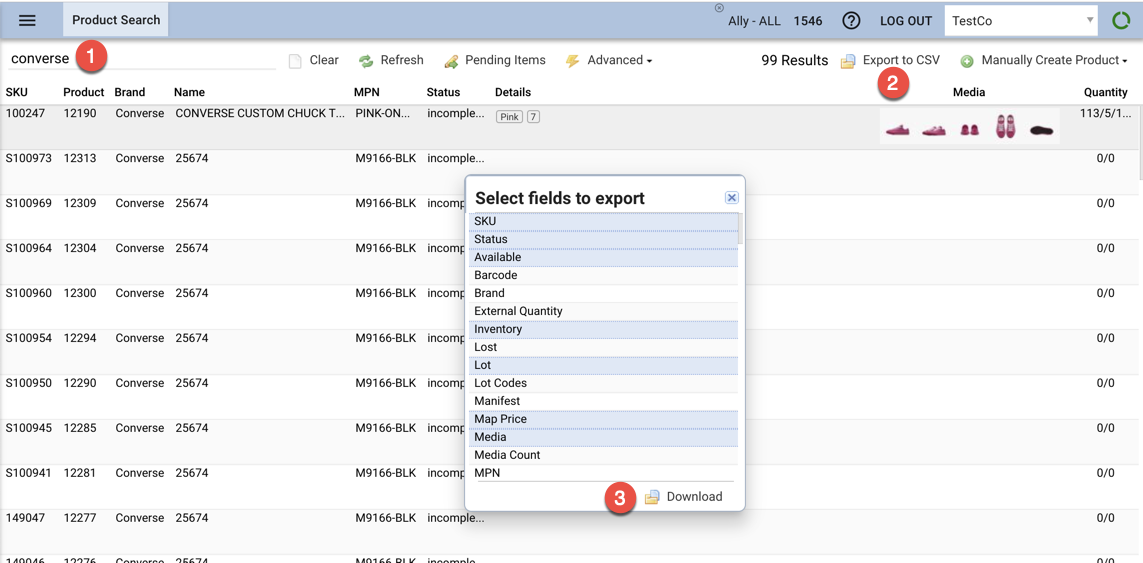Sort by the Product column header

coord(84,93)
